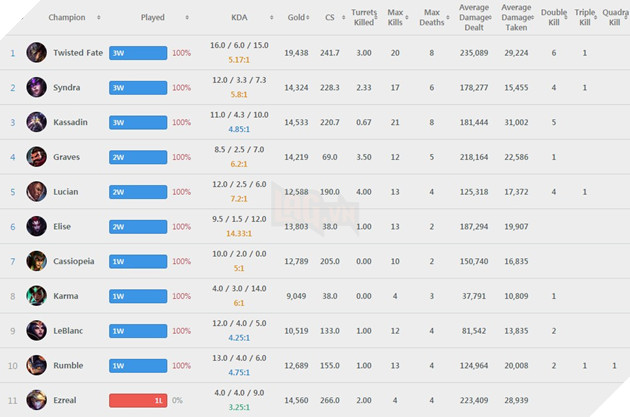This screenshot has width=630, height=417.
Task: Select Twisted Fate's double kill value 6
Action: coord(554,53)
